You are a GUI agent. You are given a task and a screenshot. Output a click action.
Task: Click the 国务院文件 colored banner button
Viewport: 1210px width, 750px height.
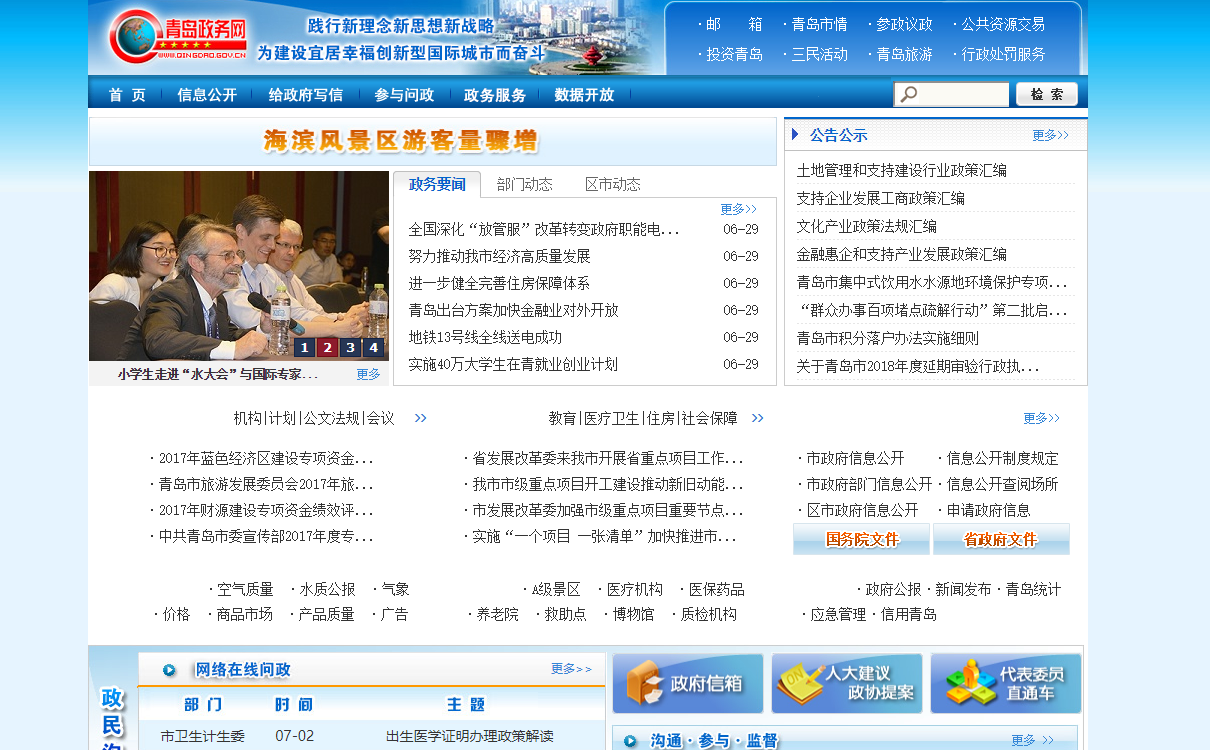click(861, 539)
